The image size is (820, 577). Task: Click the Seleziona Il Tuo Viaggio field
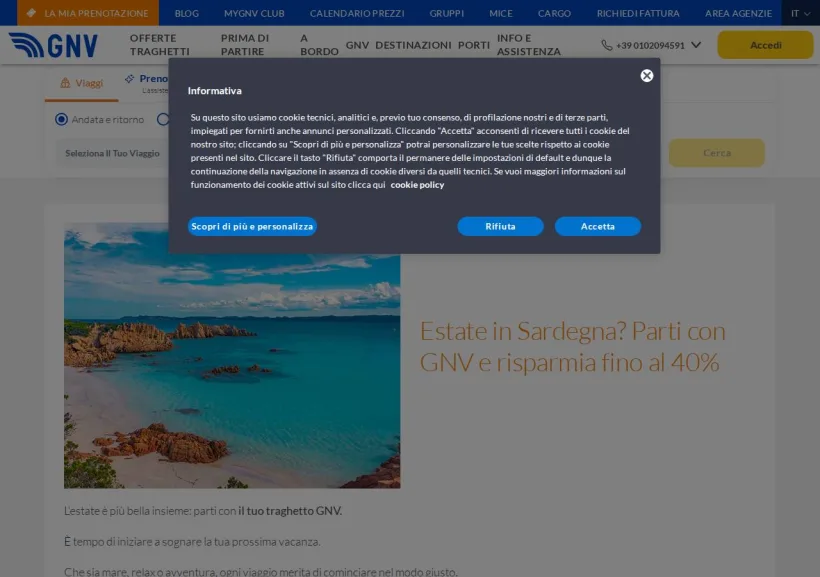coord(112,153)
